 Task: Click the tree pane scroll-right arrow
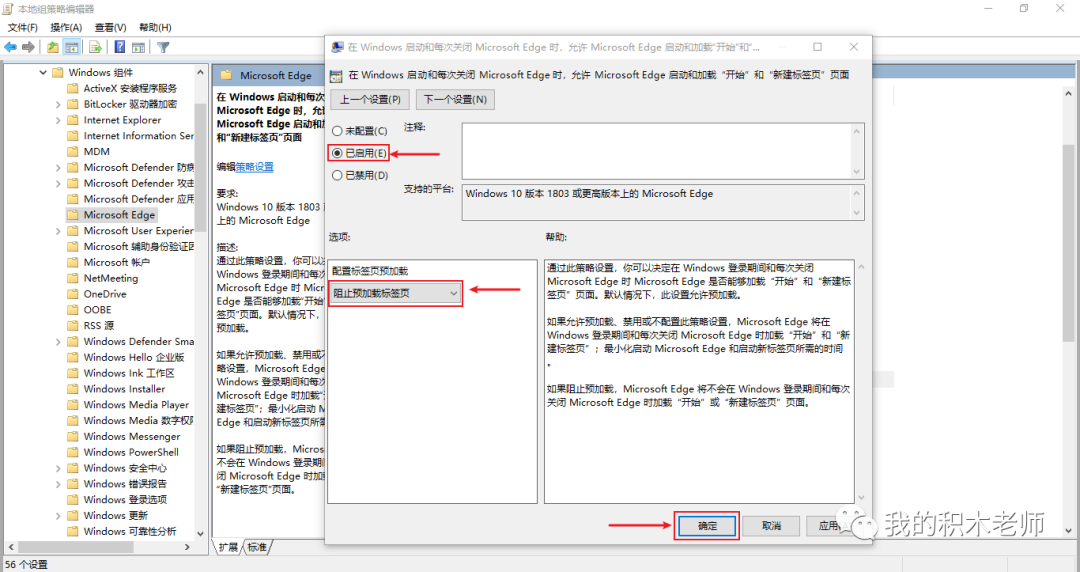point(187,547)
